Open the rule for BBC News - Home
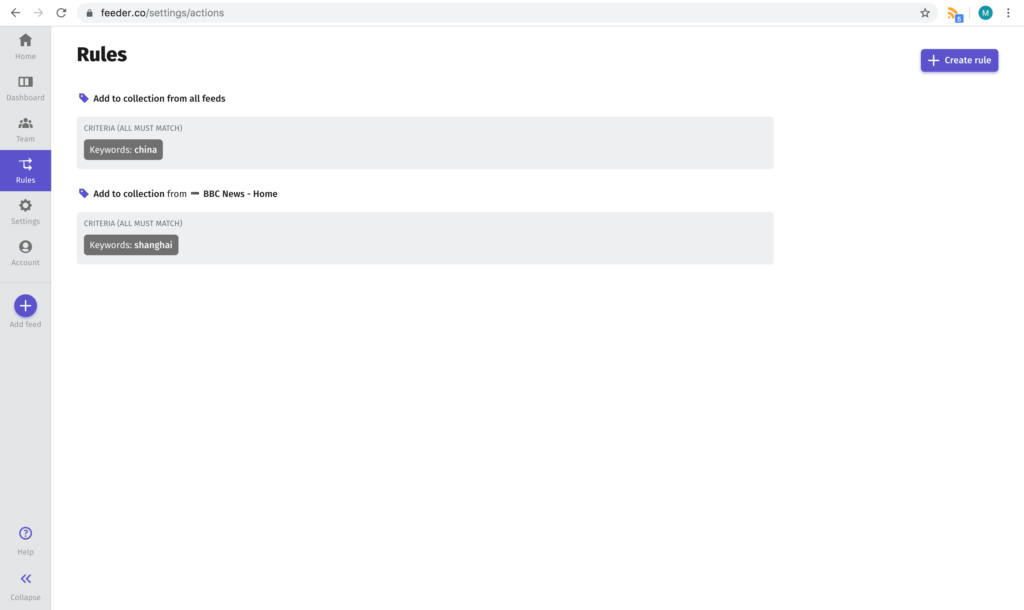1024x610 pixels. pos(185,194)
